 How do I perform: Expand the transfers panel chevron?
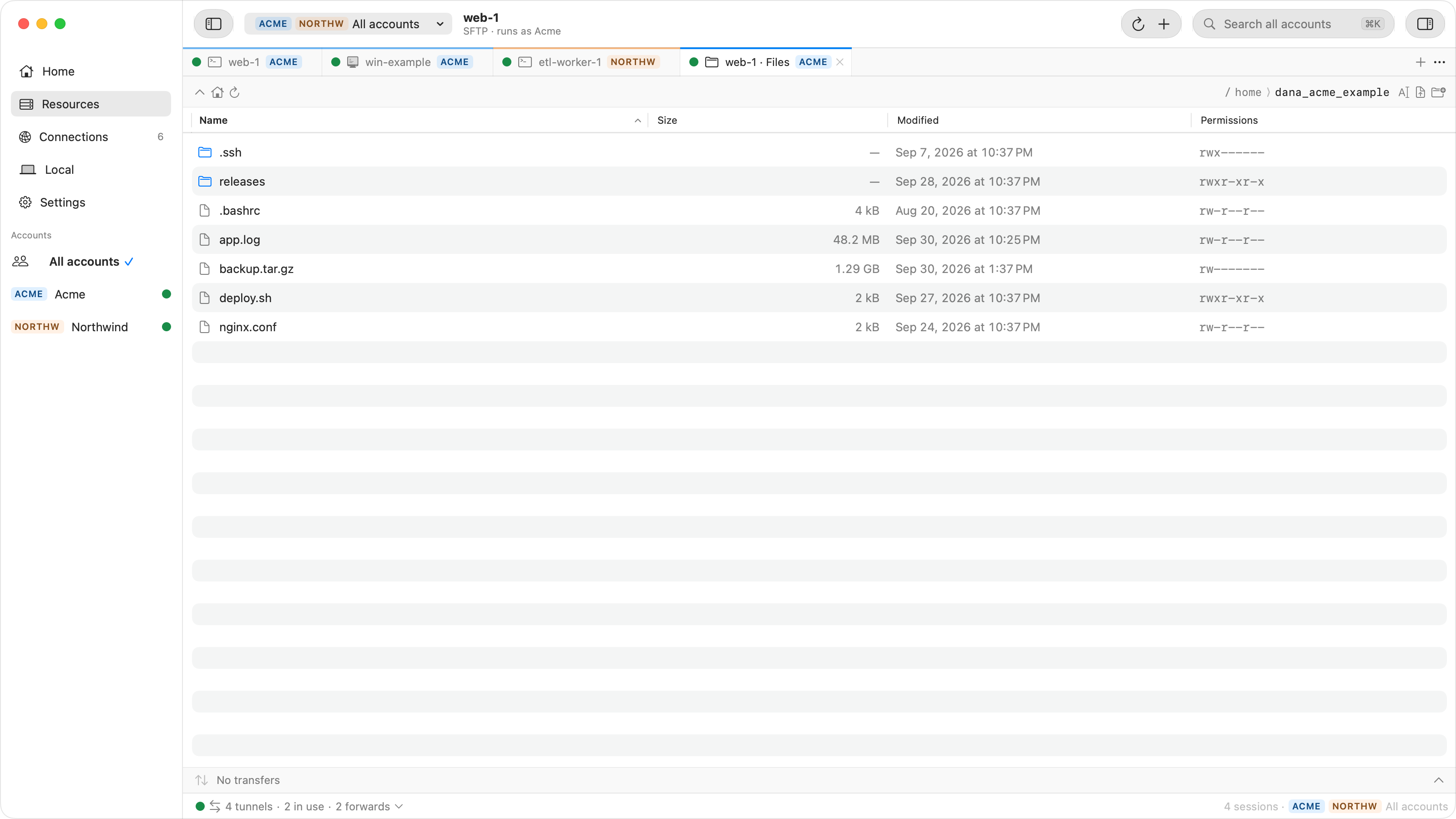point(1438,780)
